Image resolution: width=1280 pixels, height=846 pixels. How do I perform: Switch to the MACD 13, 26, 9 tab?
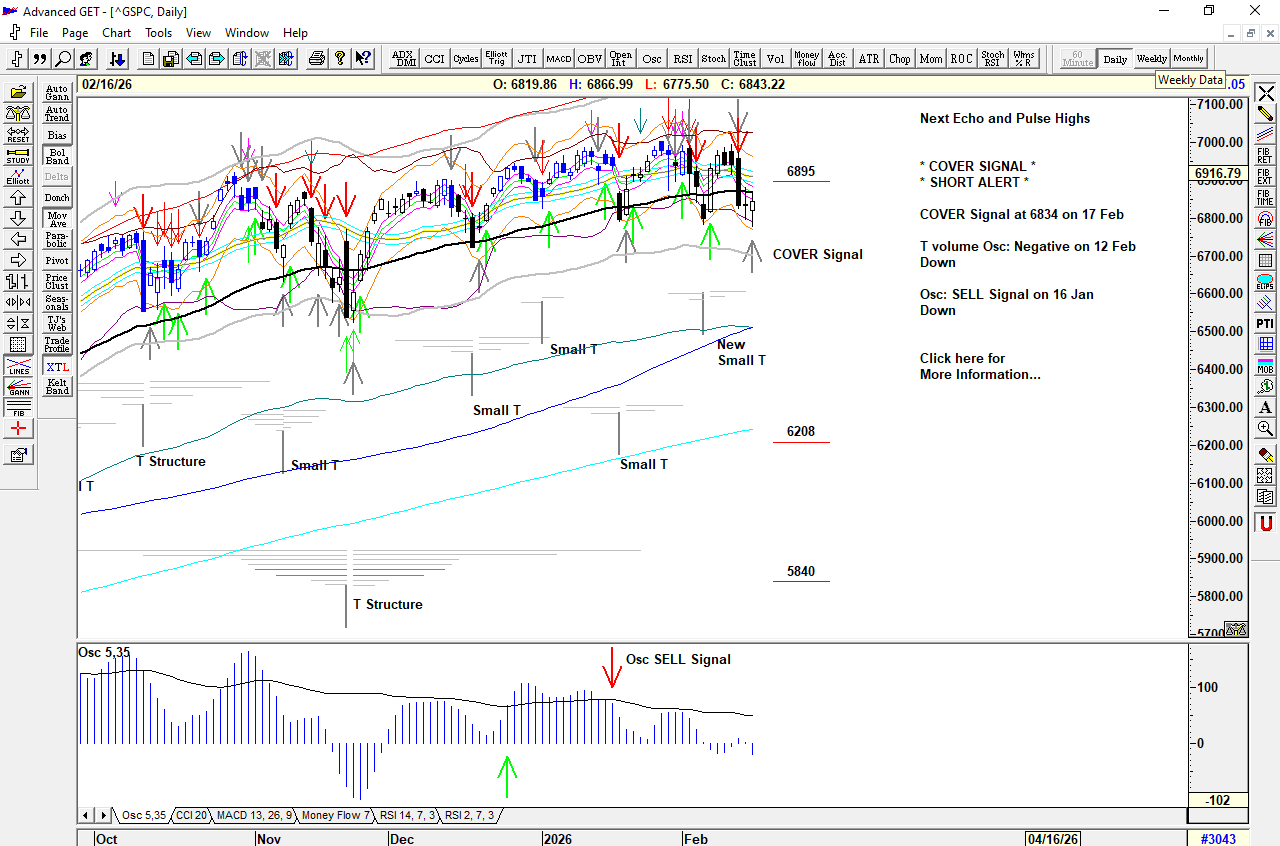(254, 816)
